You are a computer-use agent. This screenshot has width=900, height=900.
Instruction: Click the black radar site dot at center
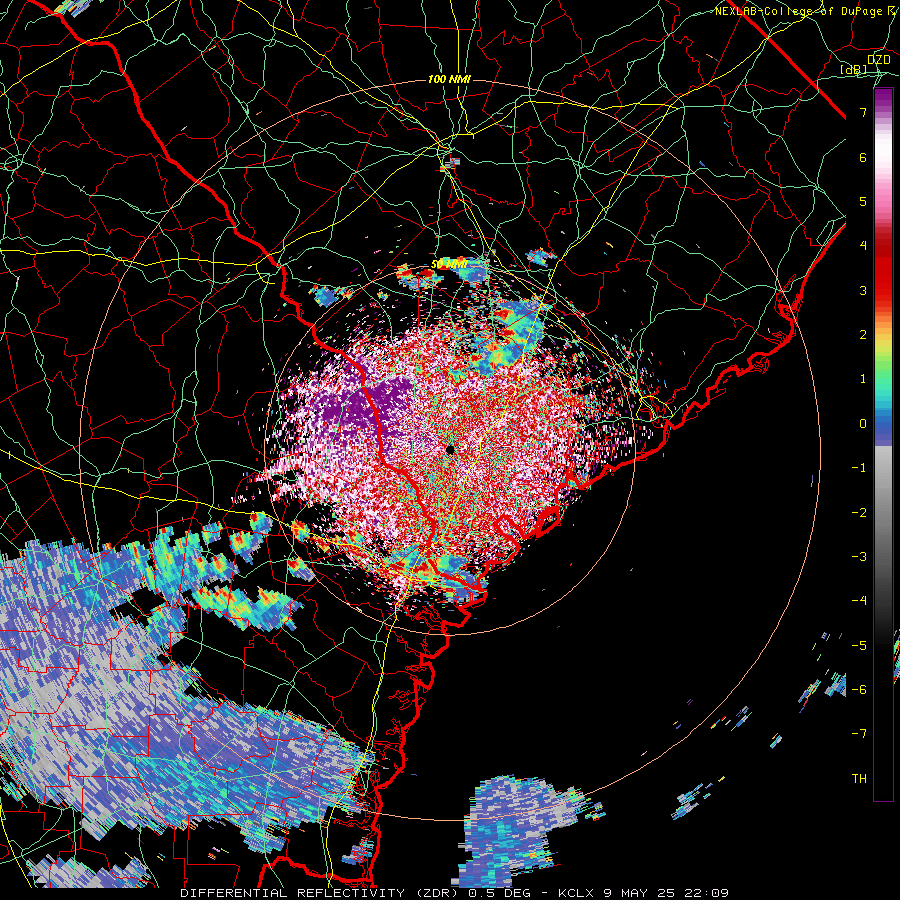pyautogui.click(x=451, y=450)
